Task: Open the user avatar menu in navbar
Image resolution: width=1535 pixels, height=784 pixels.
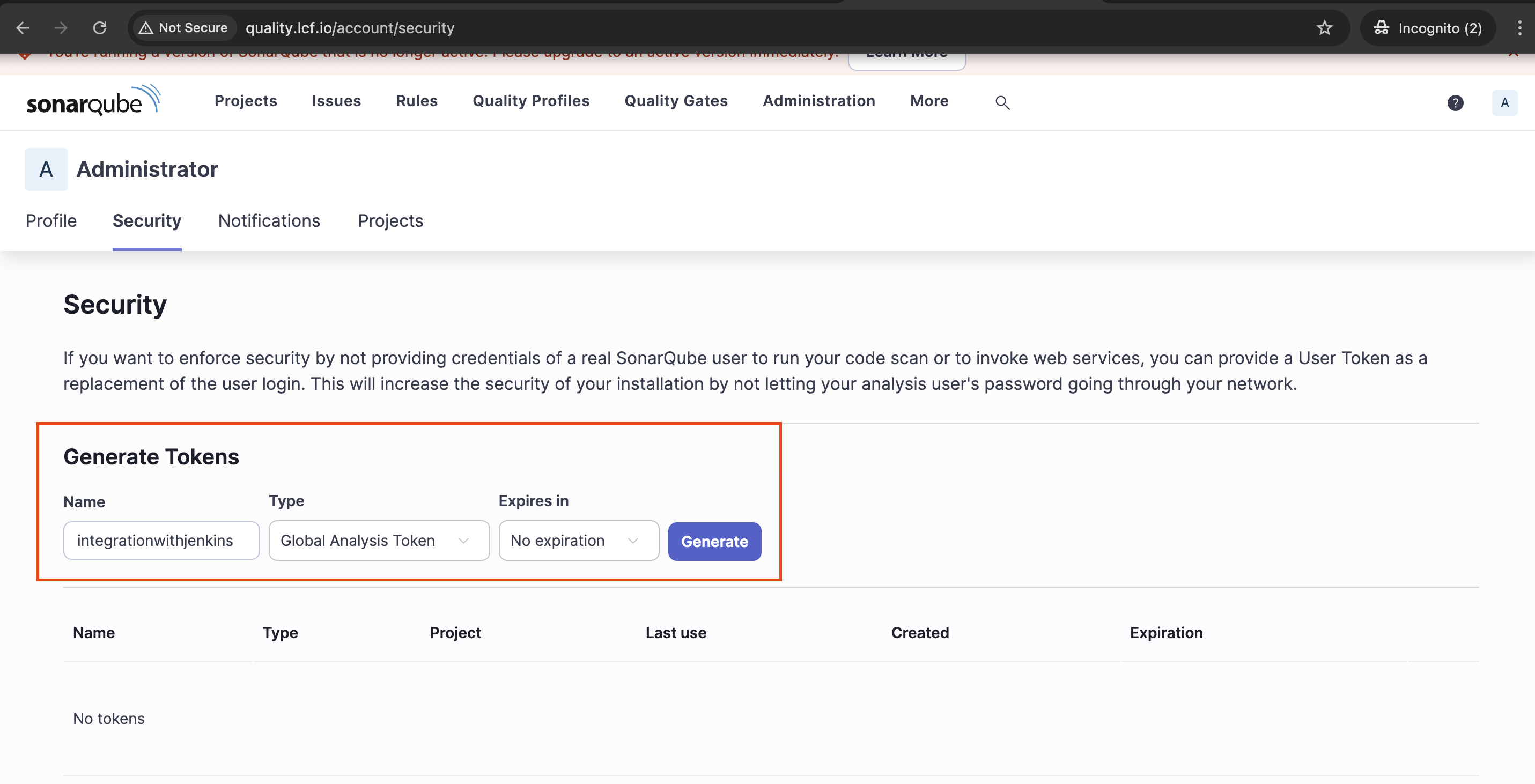Action: (1504, 102)
